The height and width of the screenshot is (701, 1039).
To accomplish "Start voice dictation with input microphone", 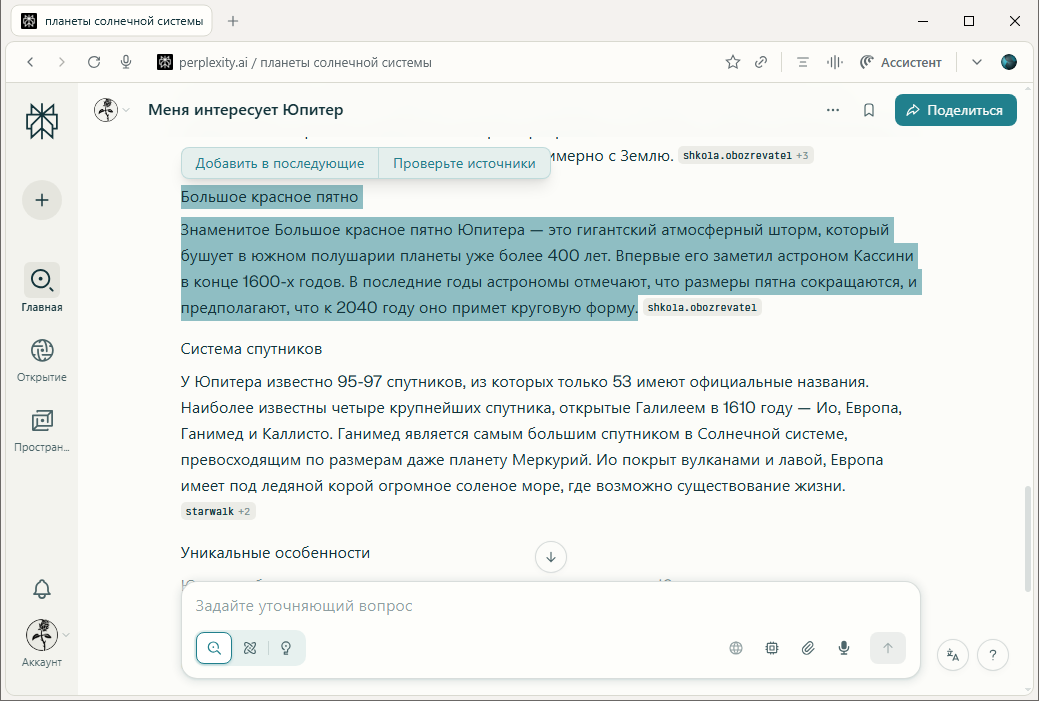I will point(844,648).
